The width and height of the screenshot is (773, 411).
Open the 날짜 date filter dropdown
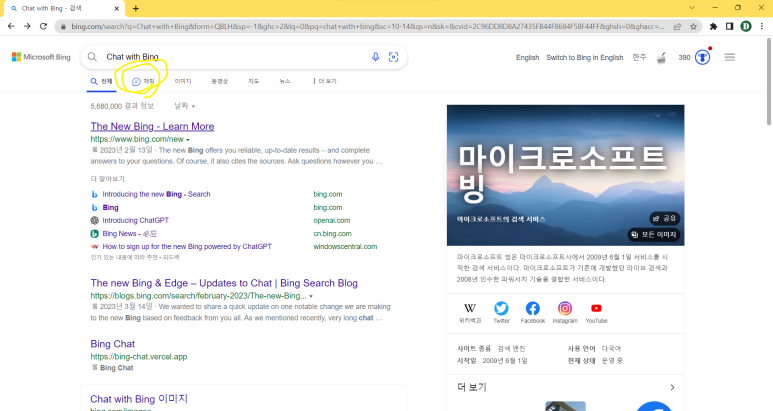pyautogui.click(x=184, y=106)
